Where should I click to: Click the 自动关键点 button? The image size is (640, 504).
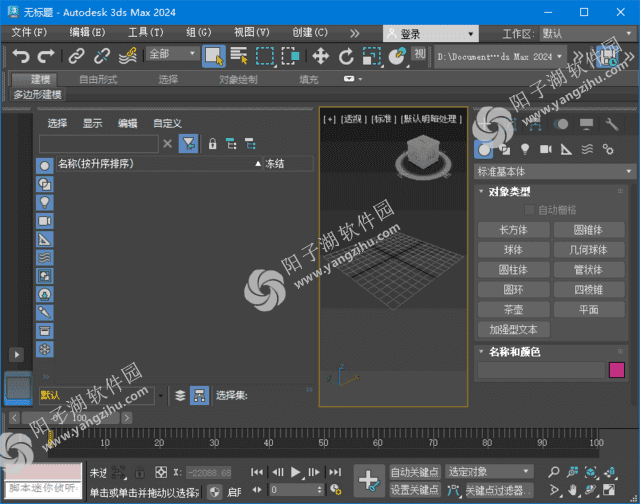click(x=414, y=472)
